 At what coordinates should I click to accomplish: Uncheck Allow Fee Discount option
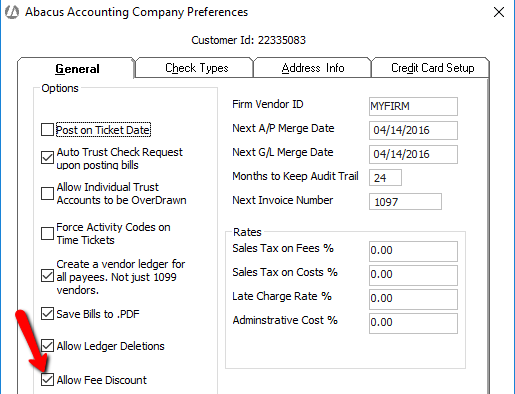coord(47,379)
